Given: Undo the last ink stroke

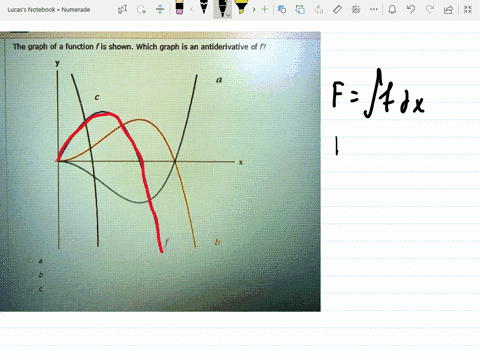Looking at the screenshot, I should [x=411, y=9].
